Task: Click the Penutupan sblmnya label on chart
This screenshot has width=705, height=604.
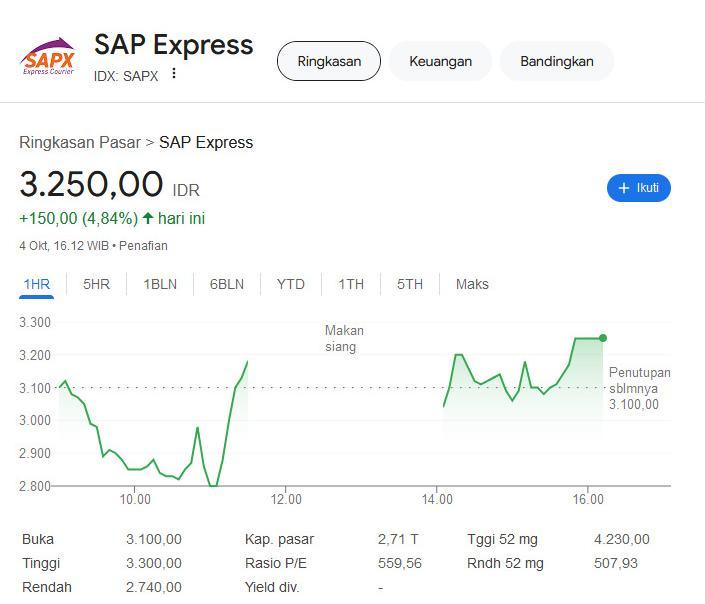Action: click(x=639, y=380)
